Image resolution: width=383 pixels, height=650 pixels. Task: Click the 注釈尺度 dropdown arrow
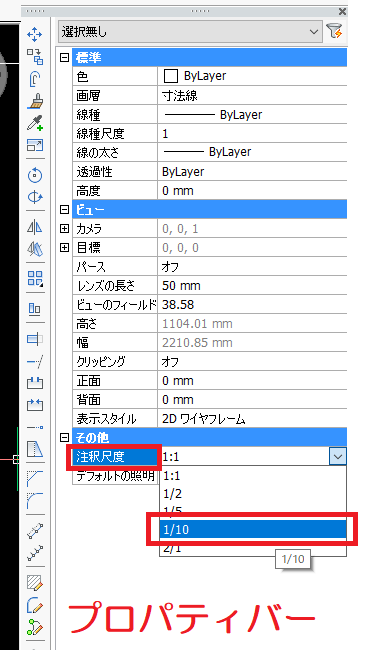pyautogui.click(x=338, y=457)
